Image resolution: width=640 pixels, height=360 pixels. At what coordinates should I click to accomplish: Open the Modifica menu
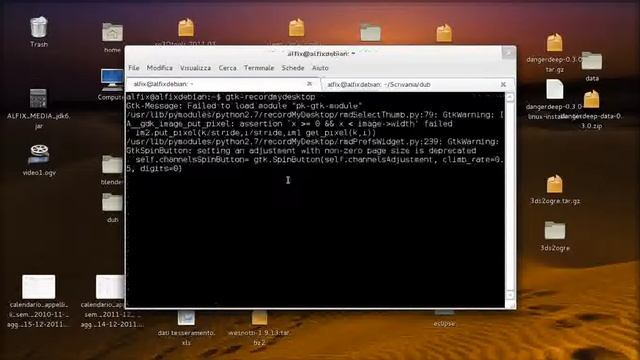point(160,68)
